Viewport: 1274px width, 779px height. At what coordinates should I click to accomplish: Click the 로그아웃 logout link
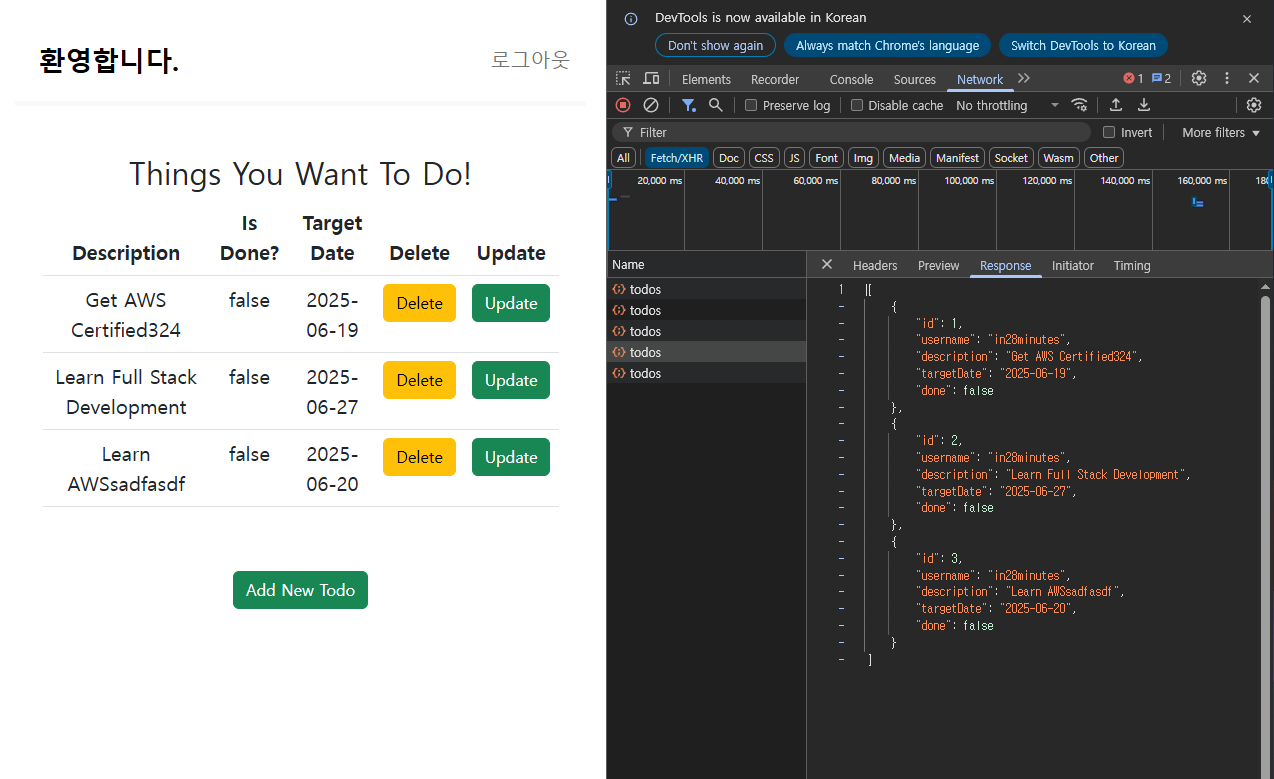530,60
